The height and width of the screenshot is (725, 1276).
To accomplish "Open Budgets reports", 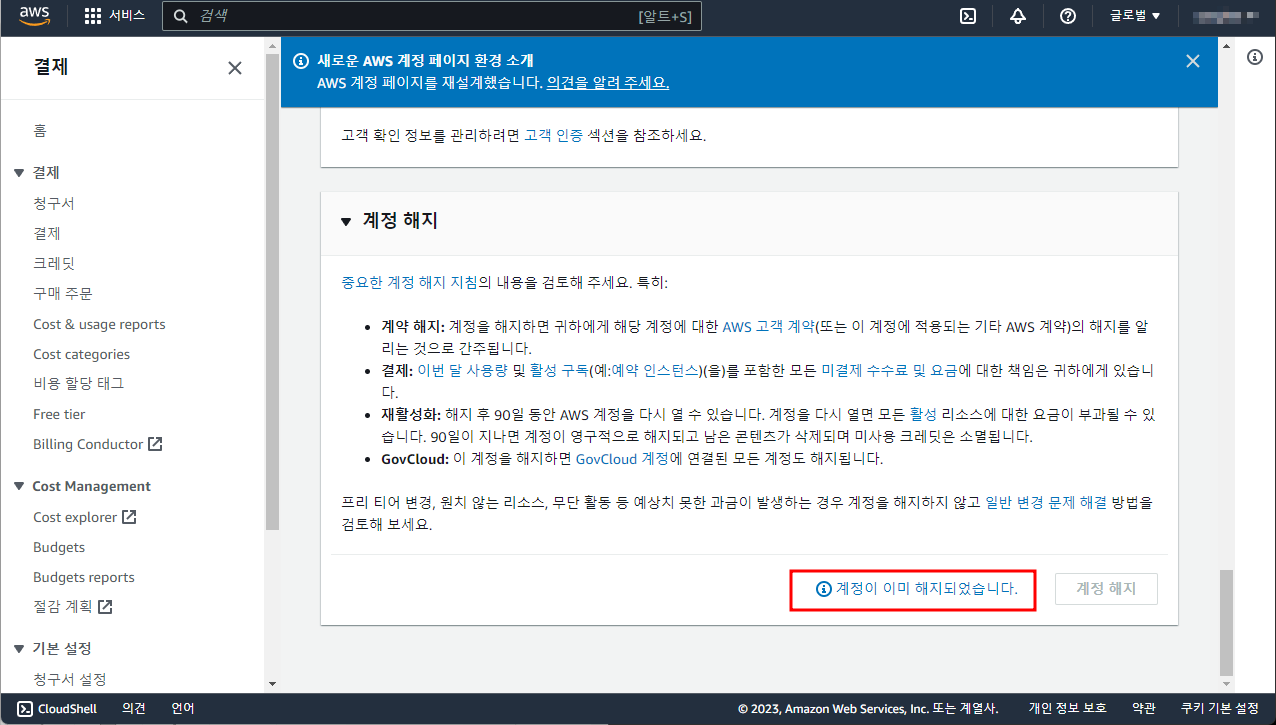I will coord(83,577).
